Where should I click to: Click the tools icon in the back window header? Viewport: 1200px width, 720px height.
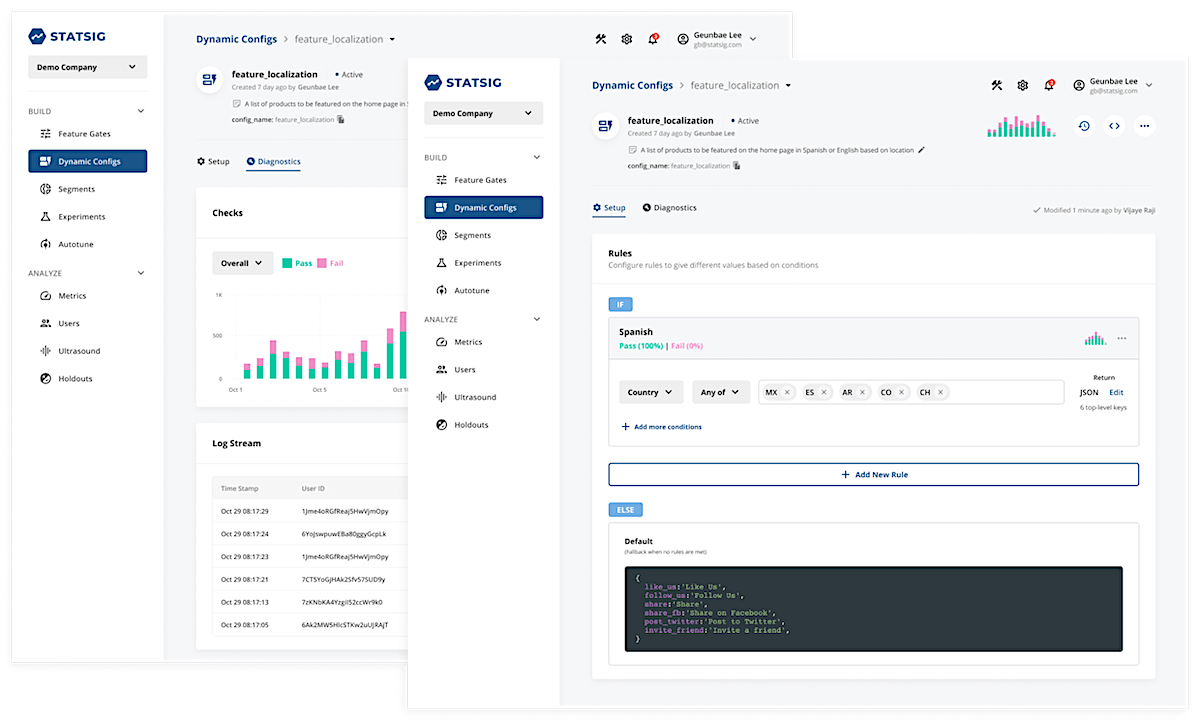point(601,39)
